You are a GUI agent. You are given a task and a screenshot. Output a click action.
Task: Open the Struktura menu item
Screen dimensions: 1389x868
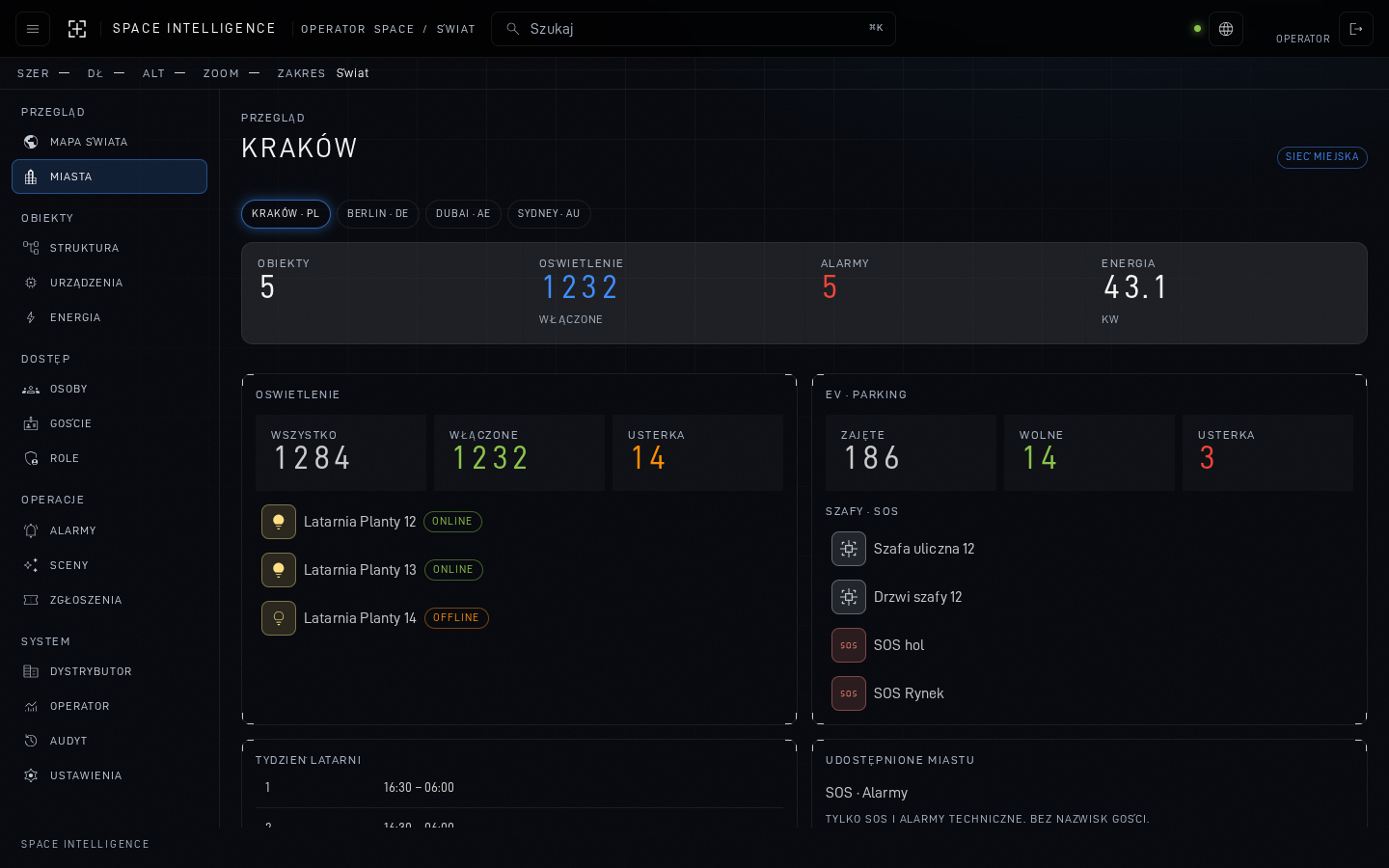tap(109, 248)
